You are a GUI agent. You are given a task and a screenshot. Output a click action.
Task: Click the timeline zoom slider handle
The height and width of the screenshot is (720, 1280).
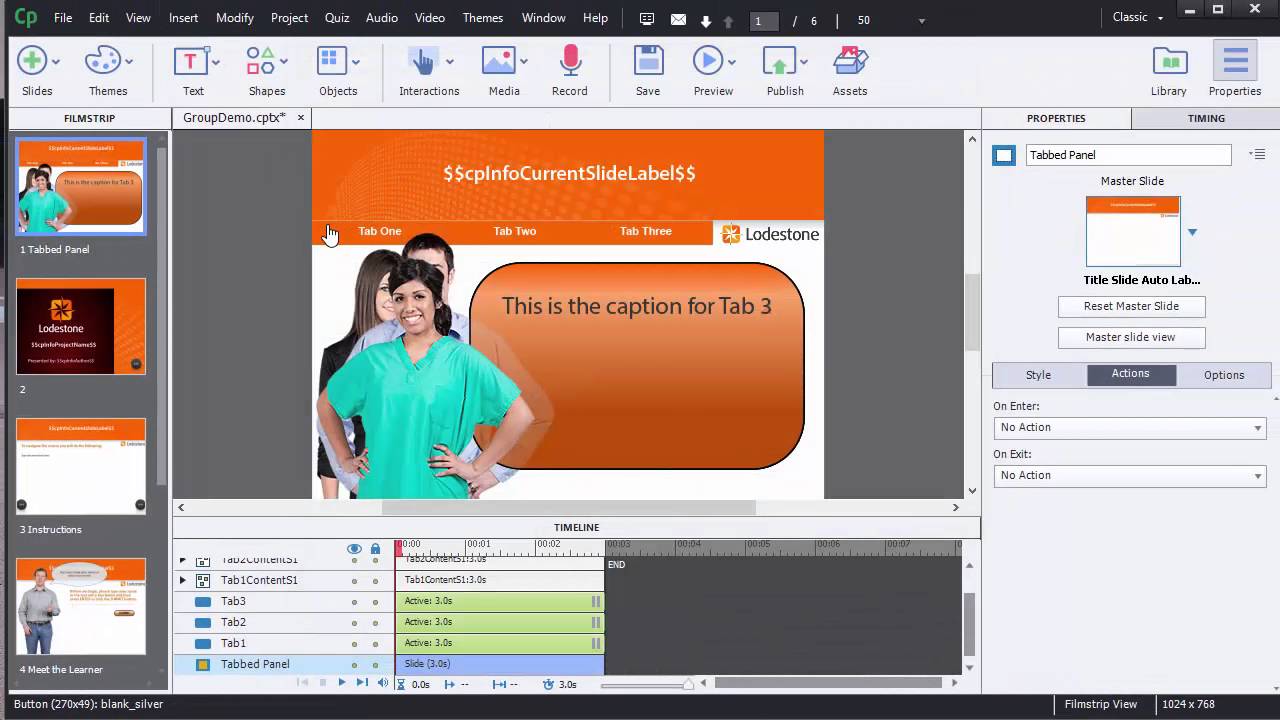coord(688,684)
